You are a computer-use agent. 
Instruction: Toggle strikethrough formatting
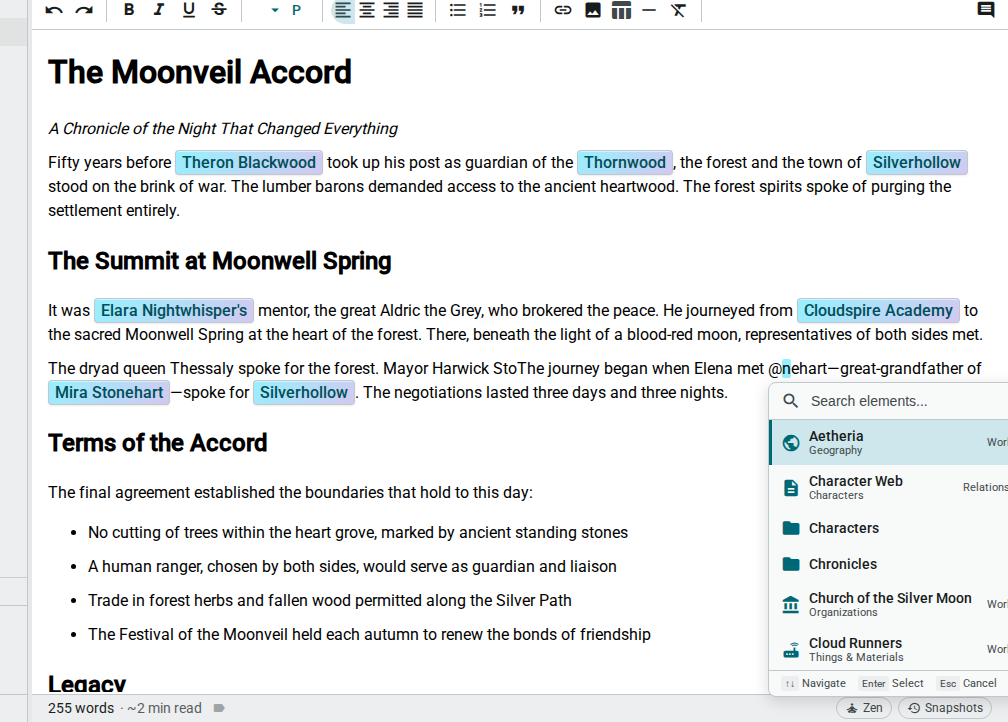point(219,10)
